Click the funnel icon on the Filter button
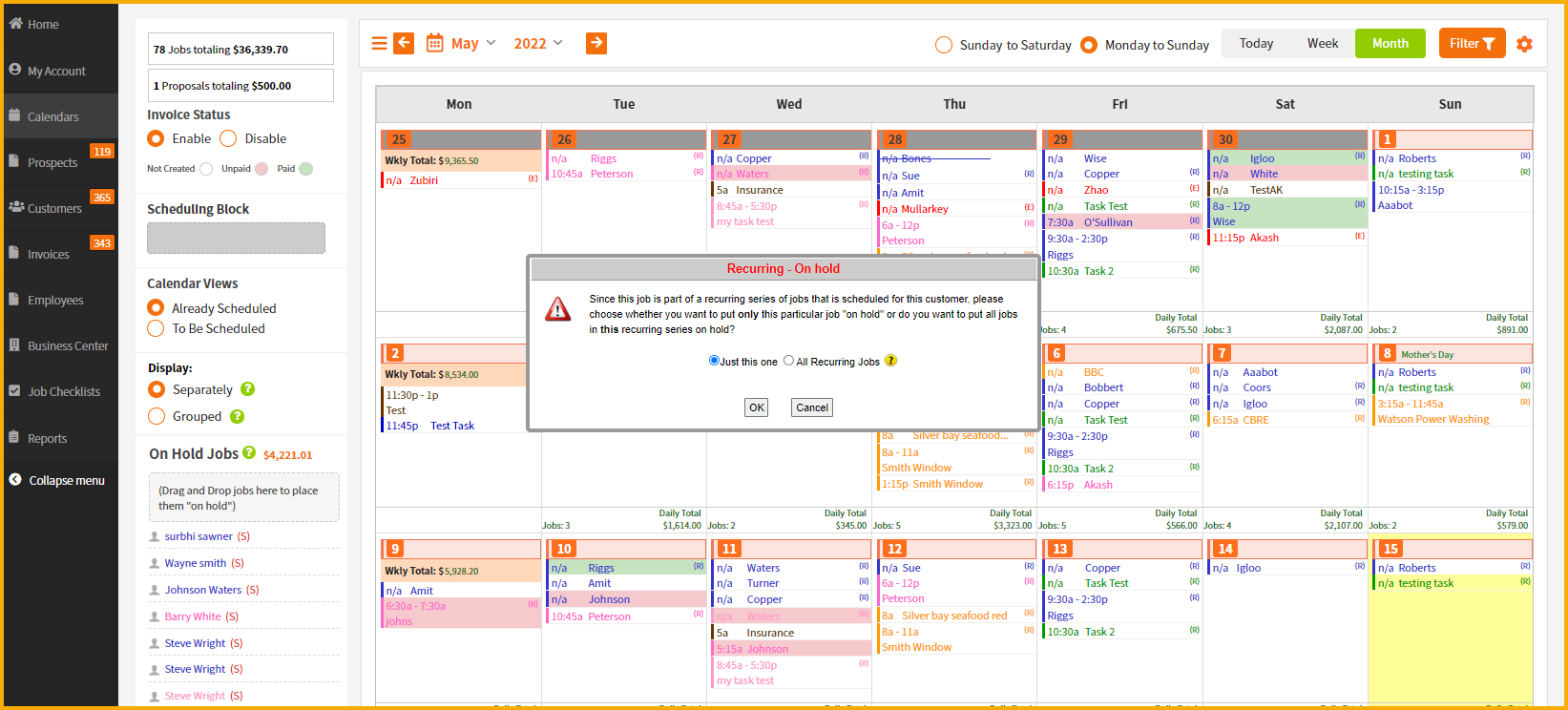 [1489, 44]
